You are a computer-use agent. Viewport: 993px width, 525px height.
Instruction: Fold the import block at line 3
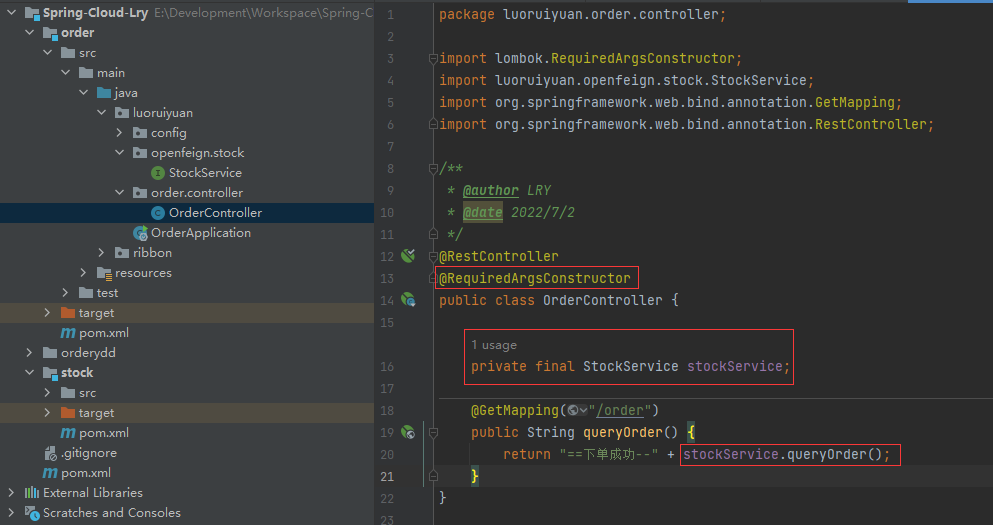coord(433,58)
